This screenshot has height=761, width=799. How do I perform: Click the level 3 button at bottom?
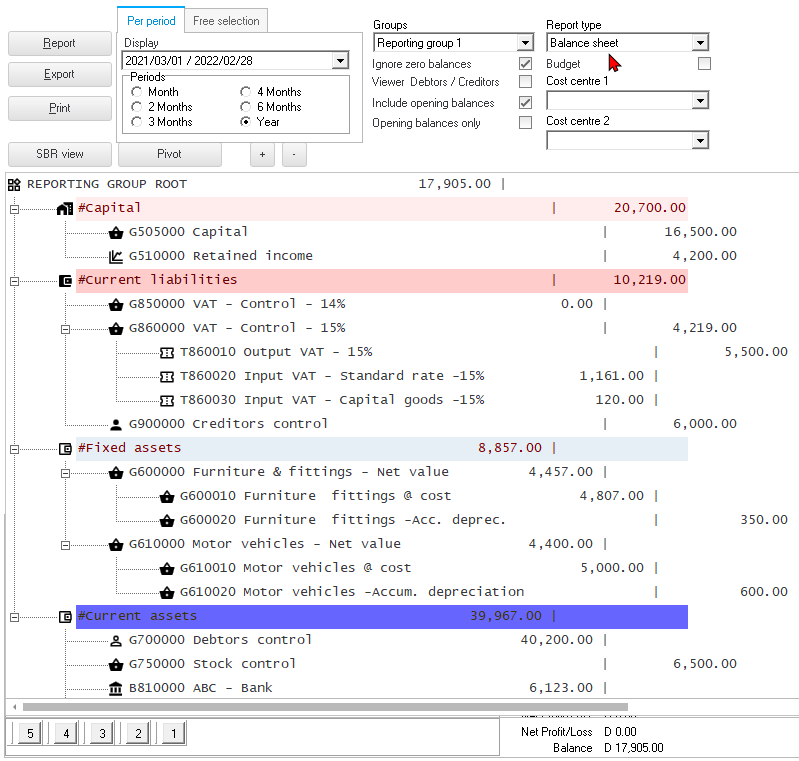pyautogui.click(x=100, y=734)
